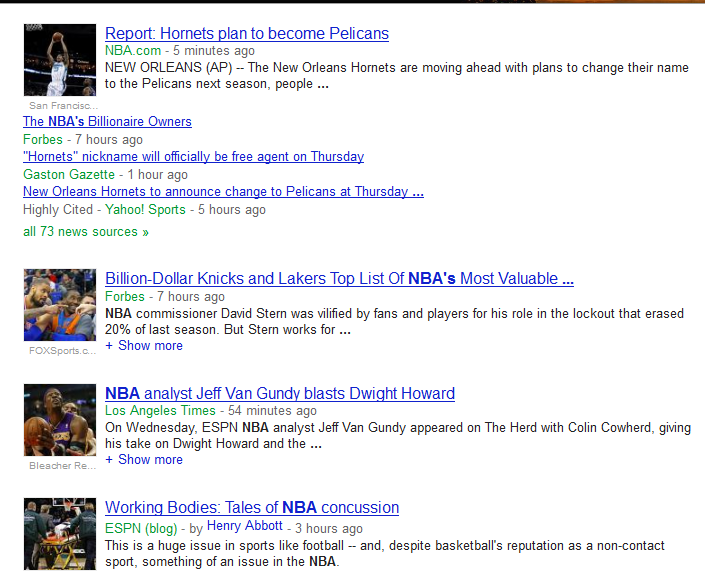Click the Forbes source under the Knicks headline

[x=125, y=297]
